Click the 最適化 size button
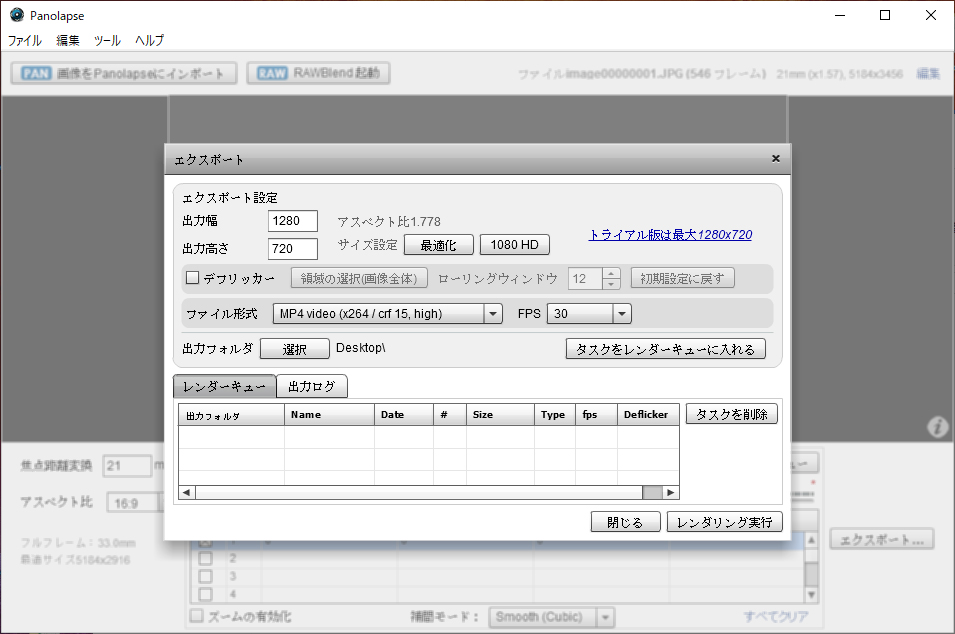The width and height of the screenshot is (955, 634). [x=438, y=245]
